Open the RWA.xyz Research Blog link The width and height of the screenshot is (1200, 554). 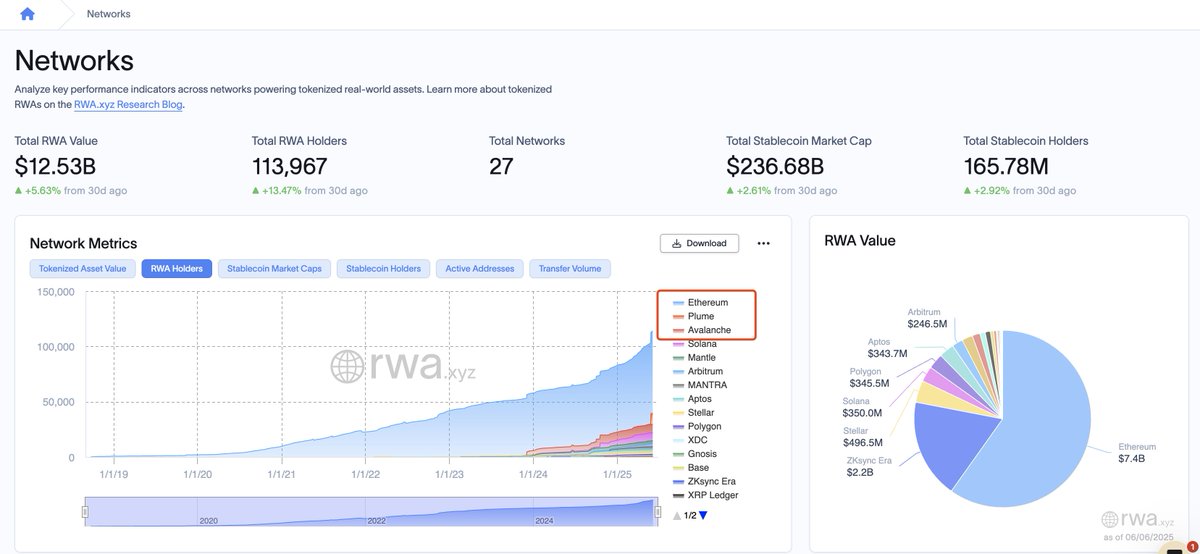(x=128, y=104)
